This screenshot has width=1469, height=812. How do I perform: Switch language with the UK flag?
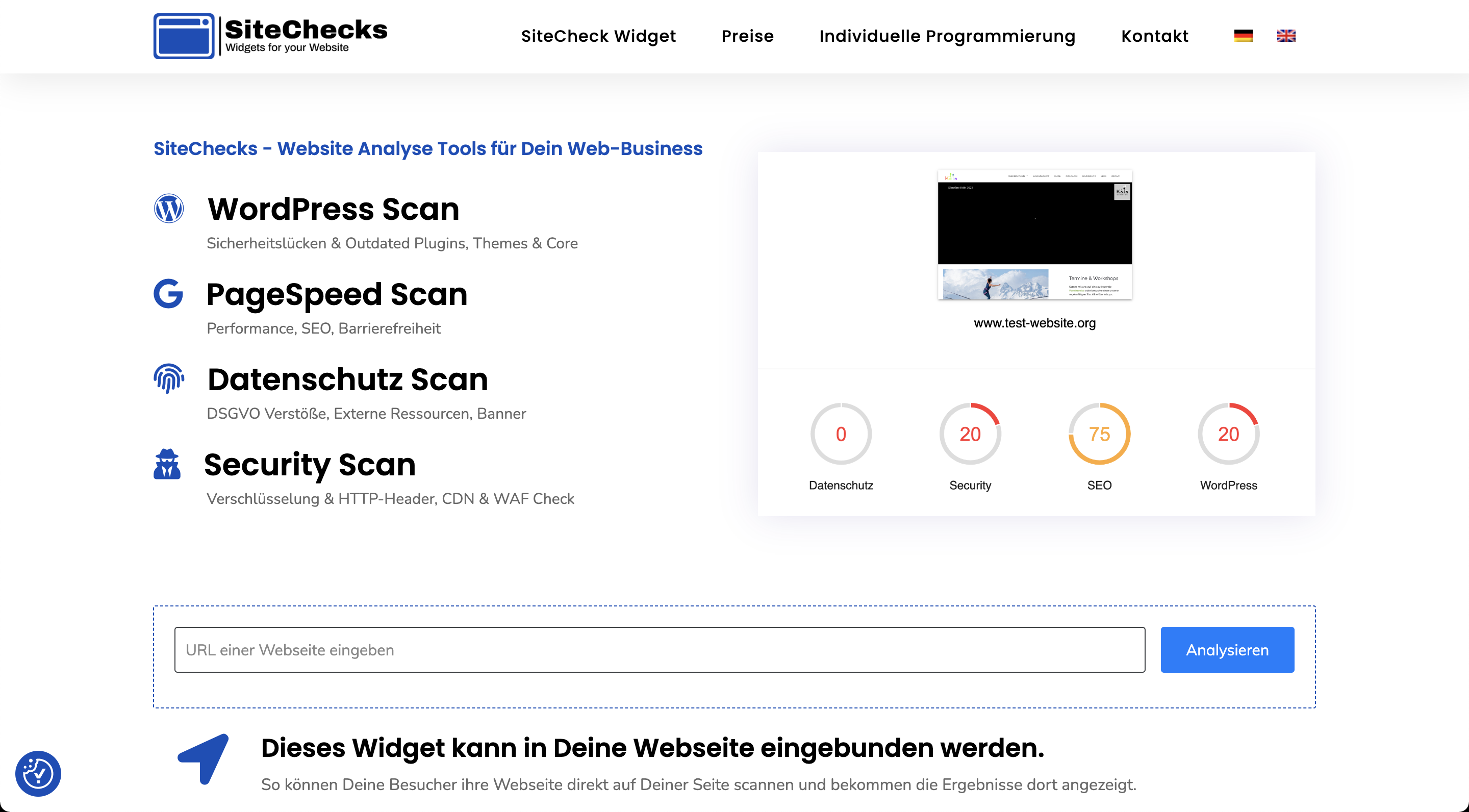1286,36
